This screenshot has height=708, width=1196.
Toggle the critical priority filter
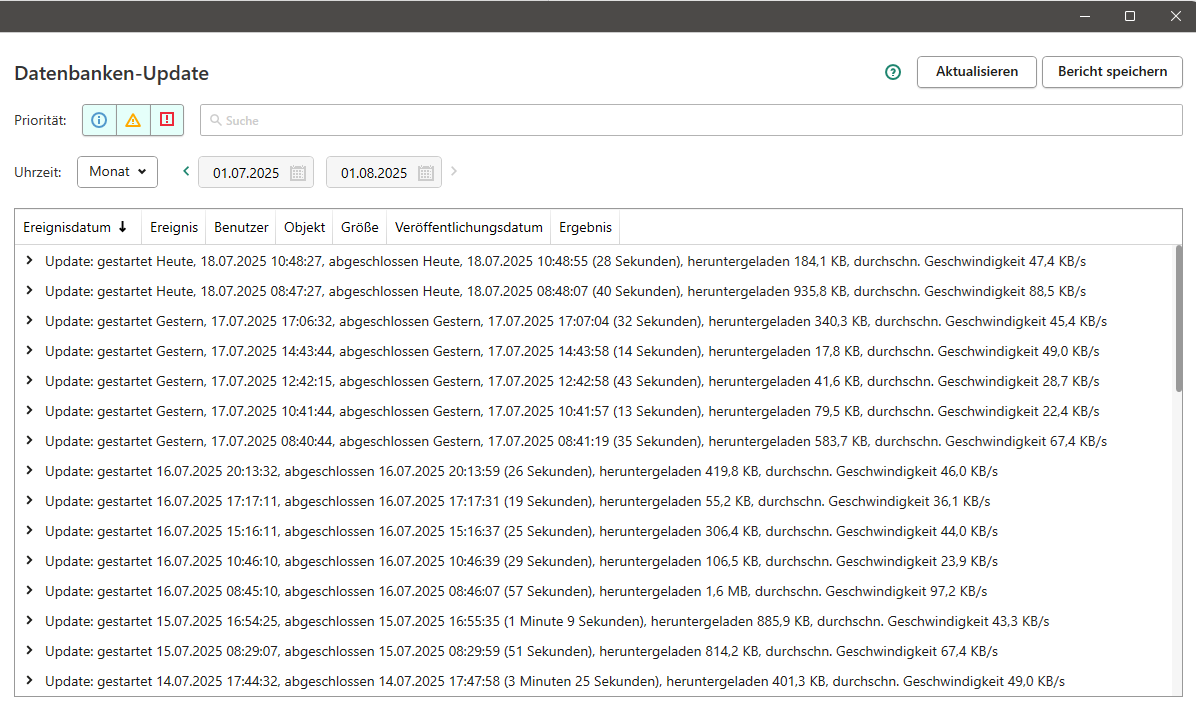pyautogui.click(x=167, y=120)
